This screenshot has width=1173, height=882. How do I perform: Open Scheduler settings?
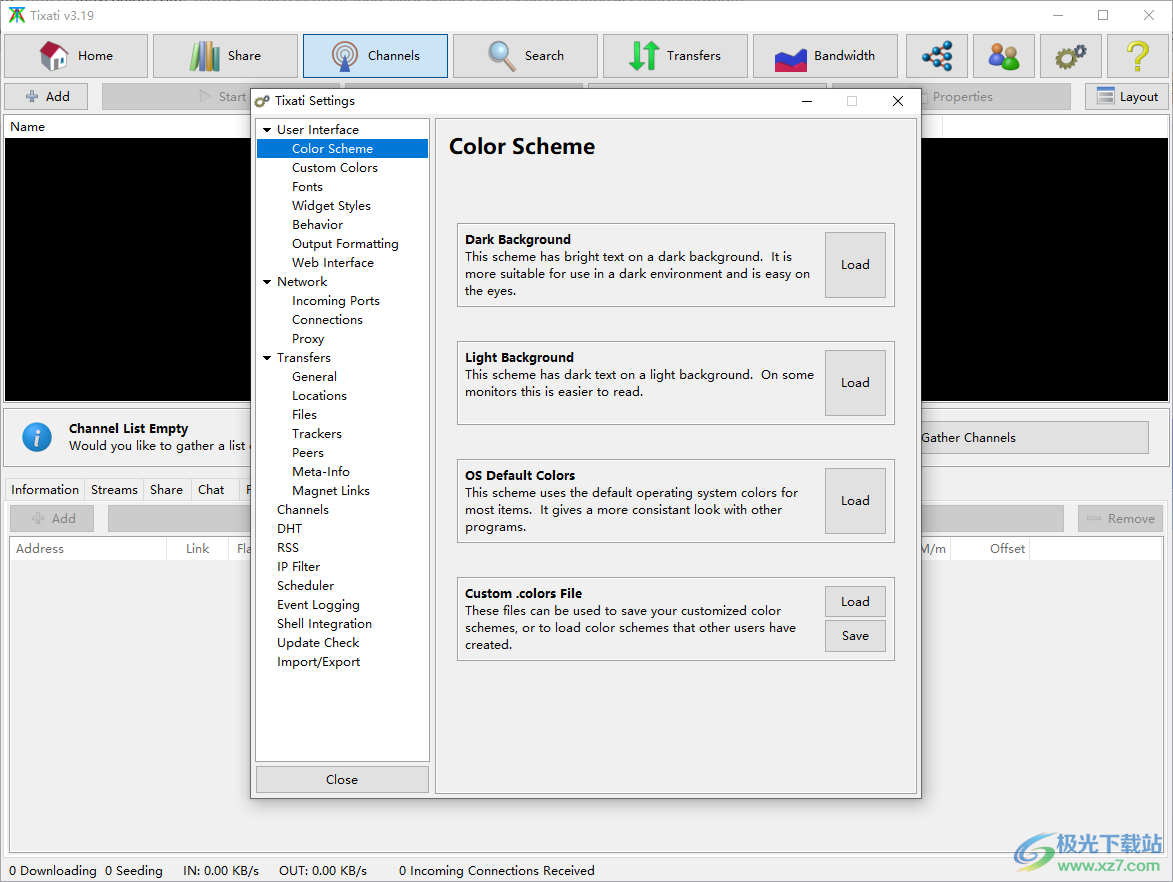coord(305,586)
